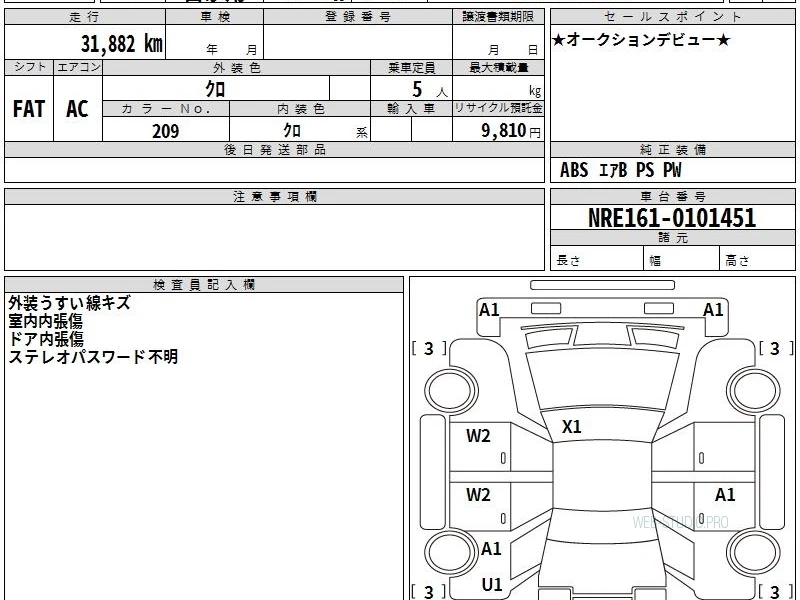Click the upper W2 door mark
800x600 pixels.
click(478, 436)
